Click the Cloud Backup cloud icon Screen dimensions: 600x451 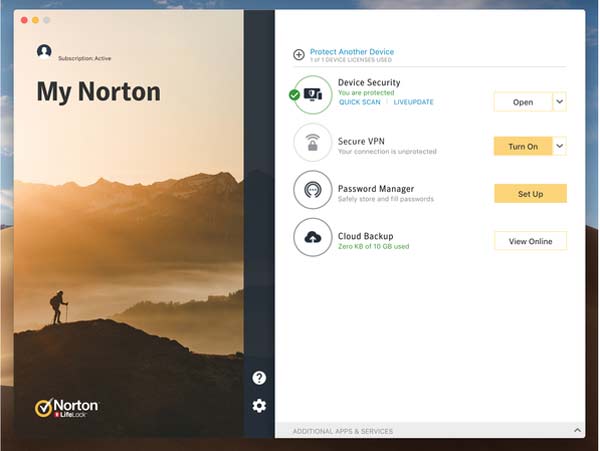[x=313, y=237]
